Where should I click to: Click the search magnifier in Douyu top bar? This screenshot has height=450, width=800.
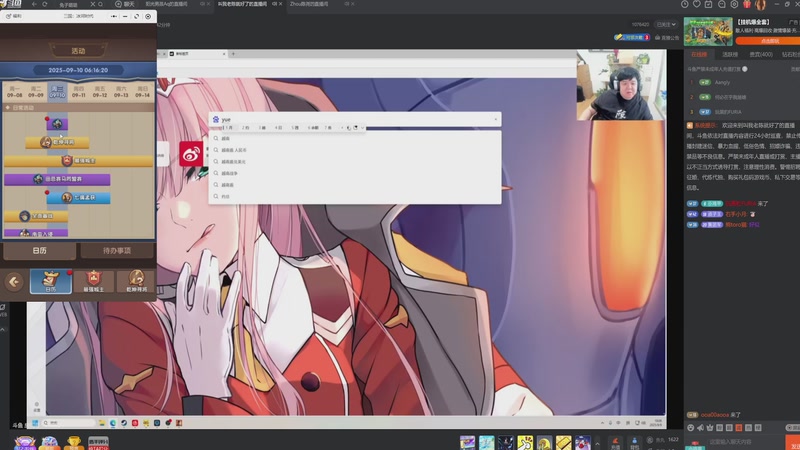pos(101,4)
